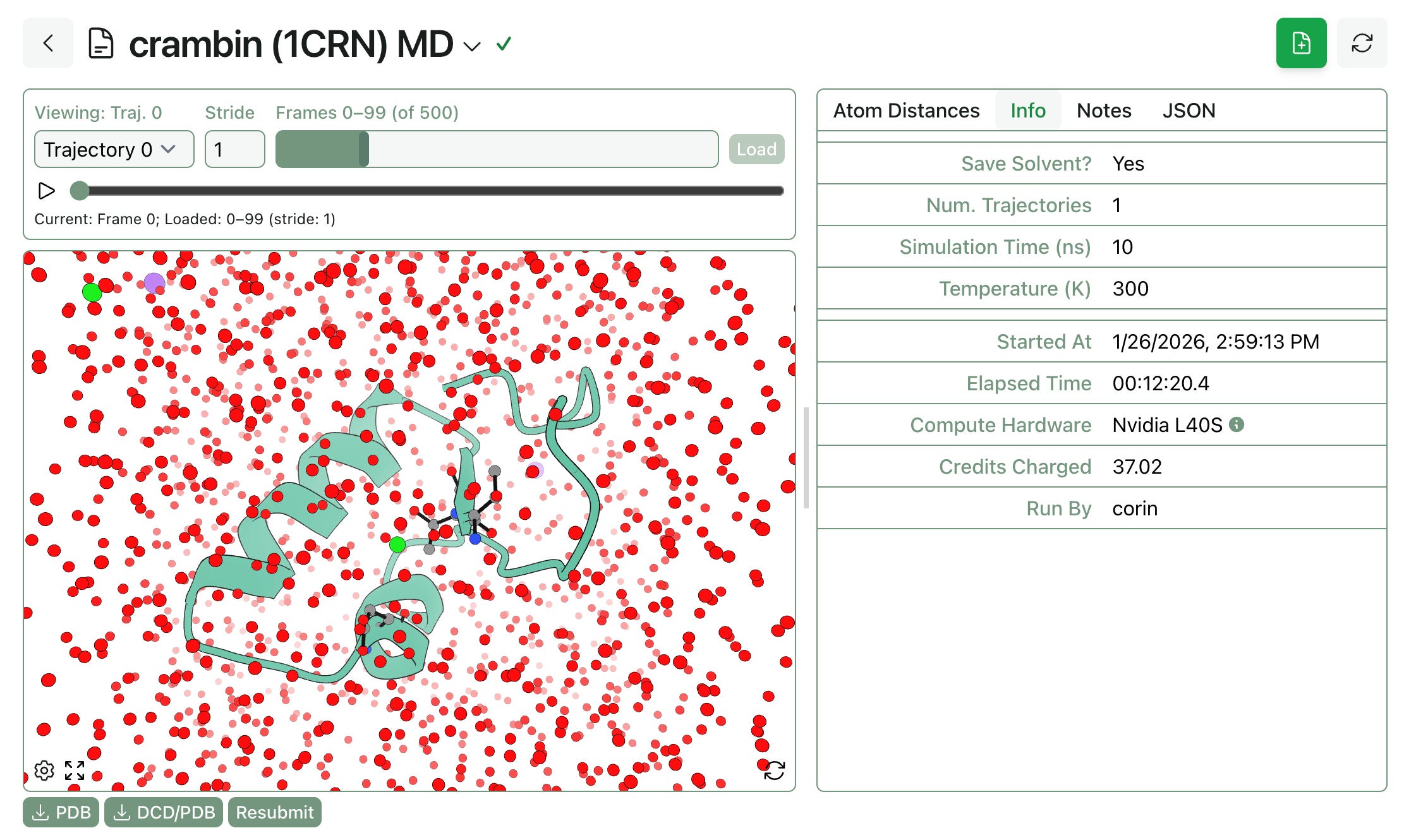
Task: Click the Nvidia L40S info icon
Action: pyautogui.click(x=1237, y=424)
